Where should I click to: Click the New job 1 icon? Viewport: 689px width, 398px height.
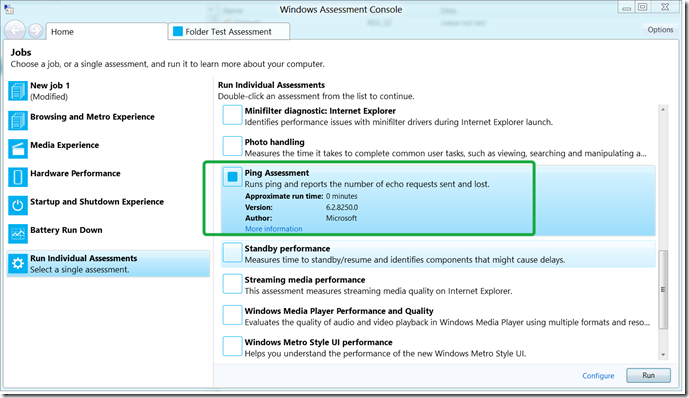pyautogui.click(x=18, y=91)
